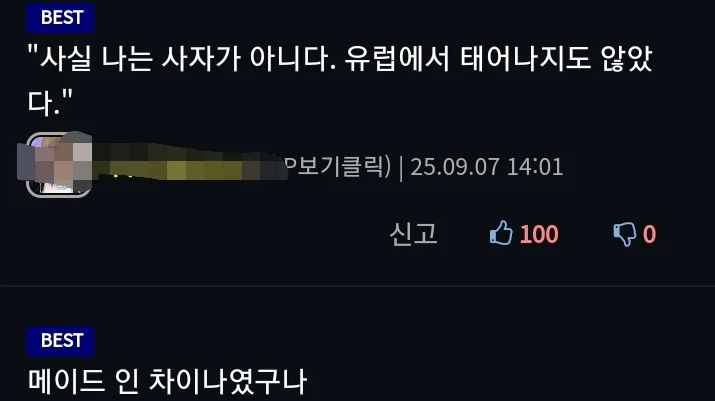Click the trailing 다." on the second line
This screenshot has height=401, width=715.
coord(50,102)
